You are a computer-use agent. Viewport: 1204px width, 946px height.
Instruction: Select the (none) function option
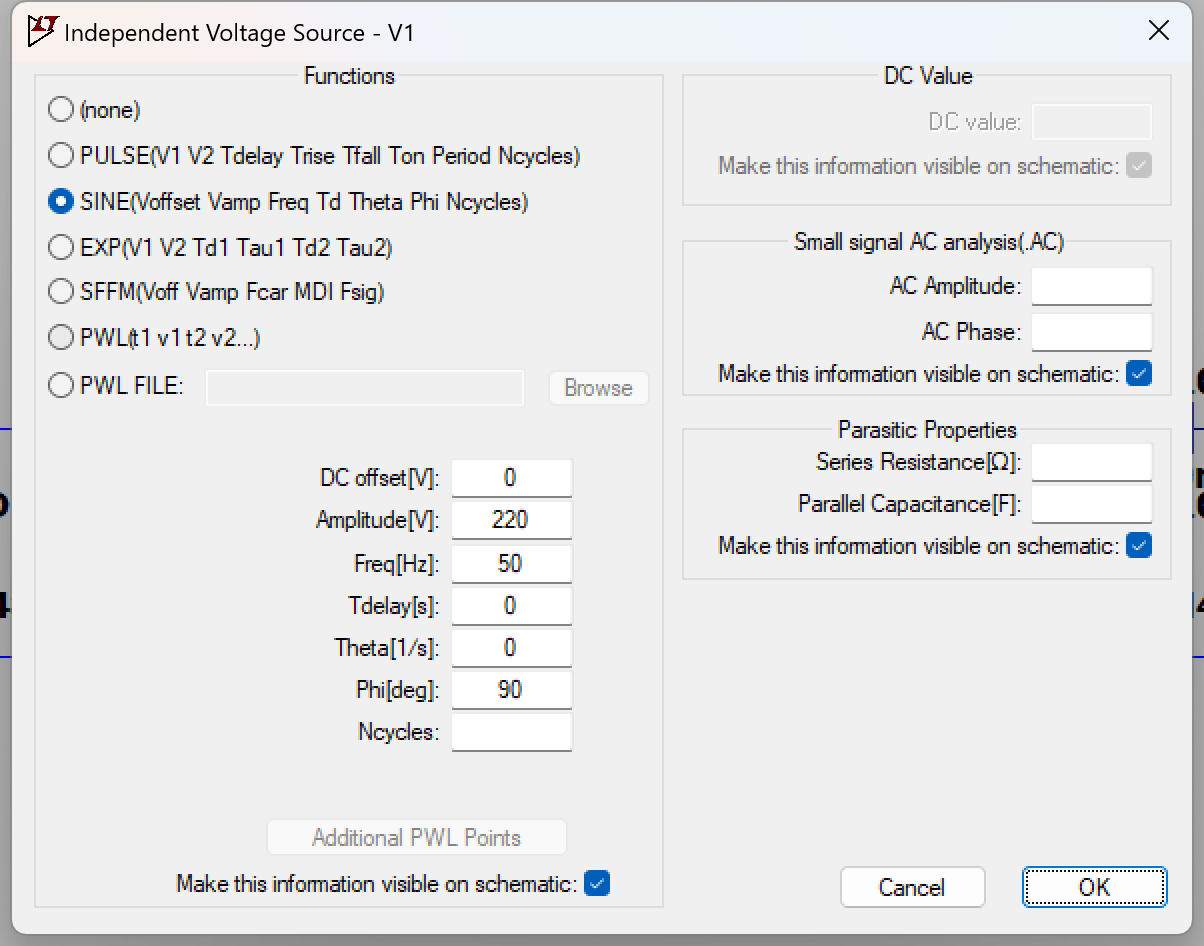click(61, 109)
